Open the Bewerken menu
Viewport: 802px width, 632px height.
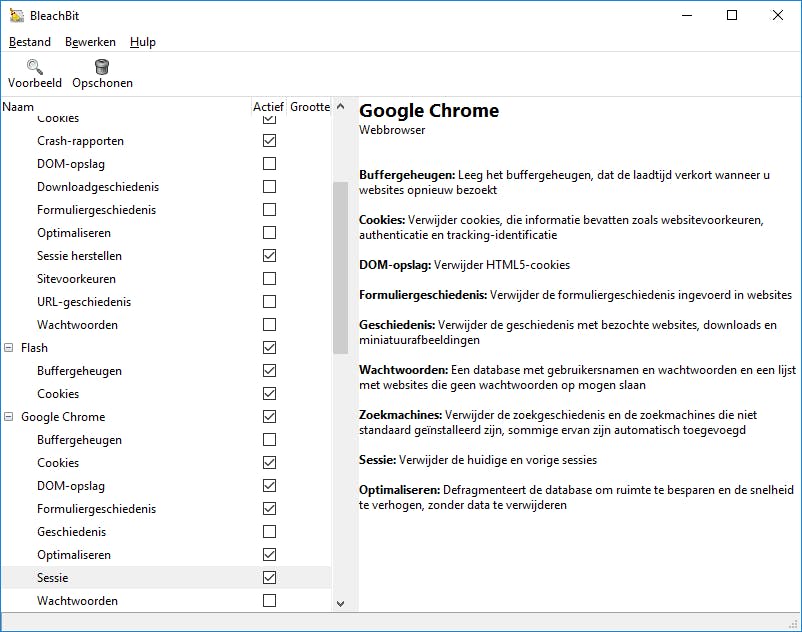[x=90, y=42]
